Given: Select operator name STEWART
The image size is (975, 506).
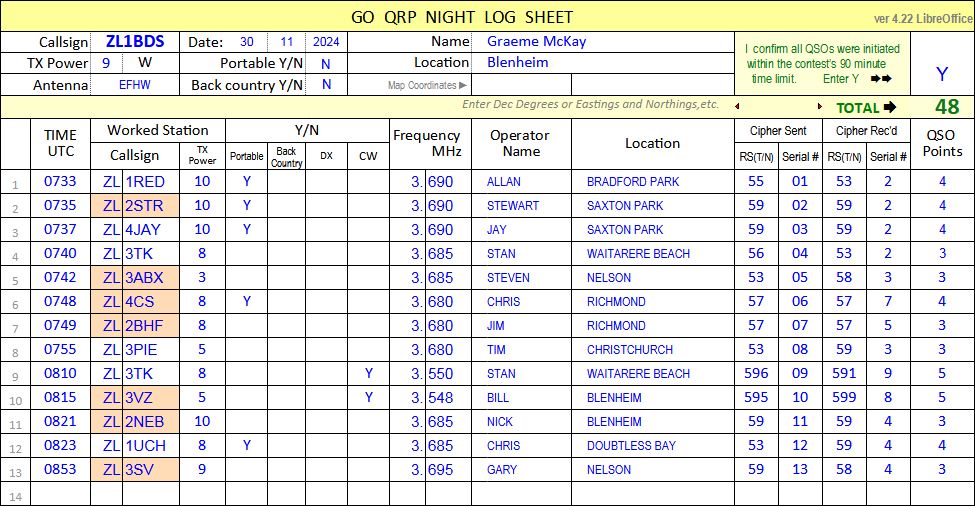Looking at the screenshot, I should [x=513, y=206].
